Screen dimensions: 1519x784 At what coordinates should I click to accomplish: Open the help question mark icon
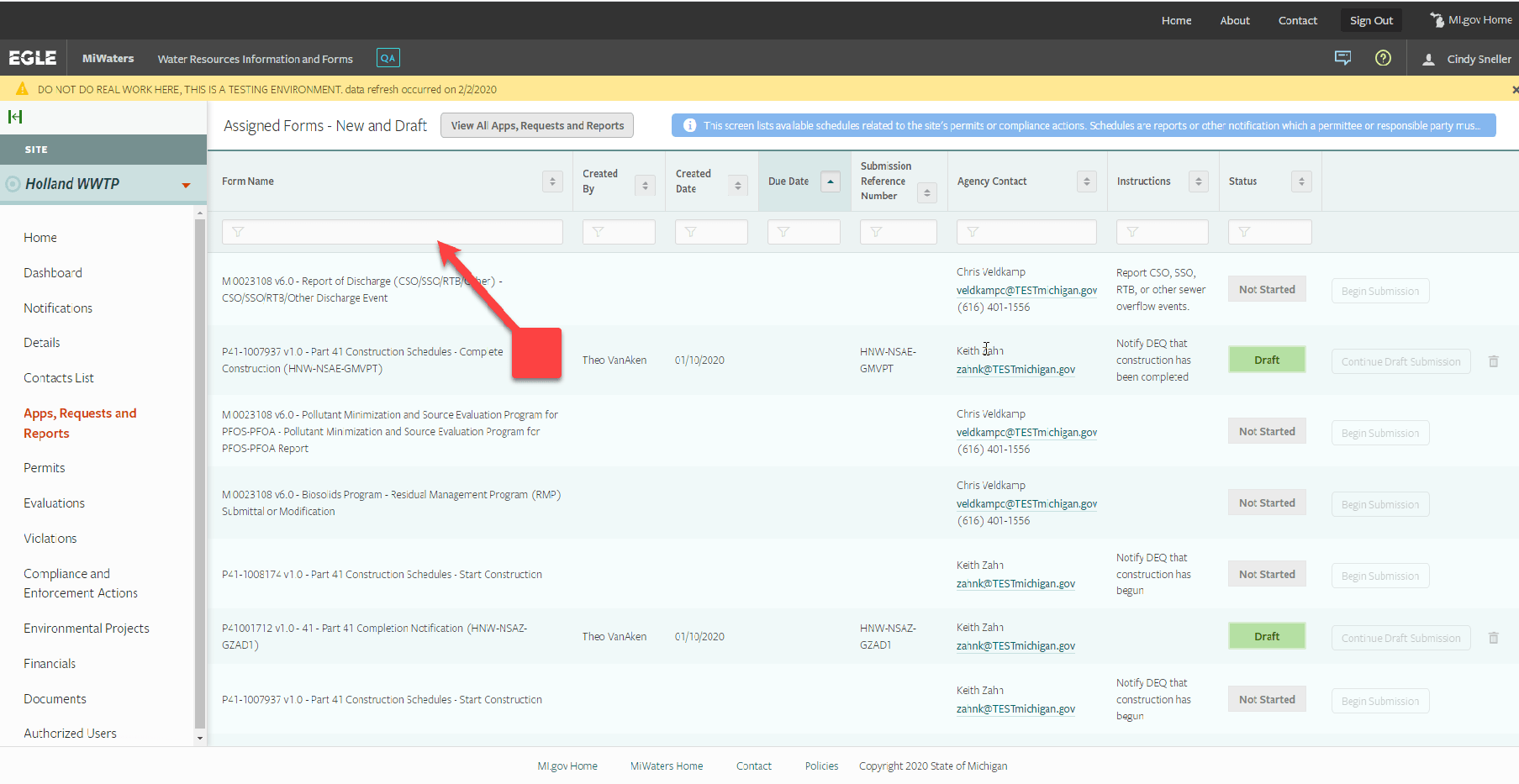pyautogui.click(x=1383, y=58)
